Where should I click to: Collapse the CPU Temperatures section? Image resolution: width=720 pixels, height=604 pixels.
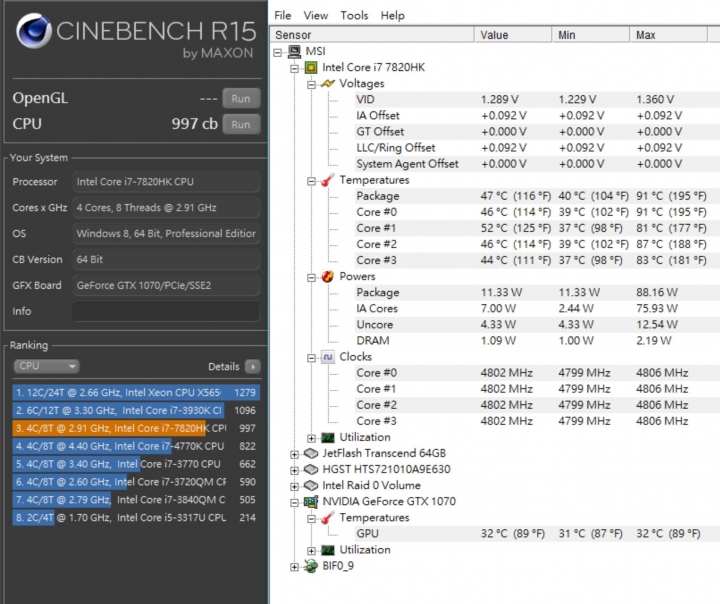[x=311, y=181]
